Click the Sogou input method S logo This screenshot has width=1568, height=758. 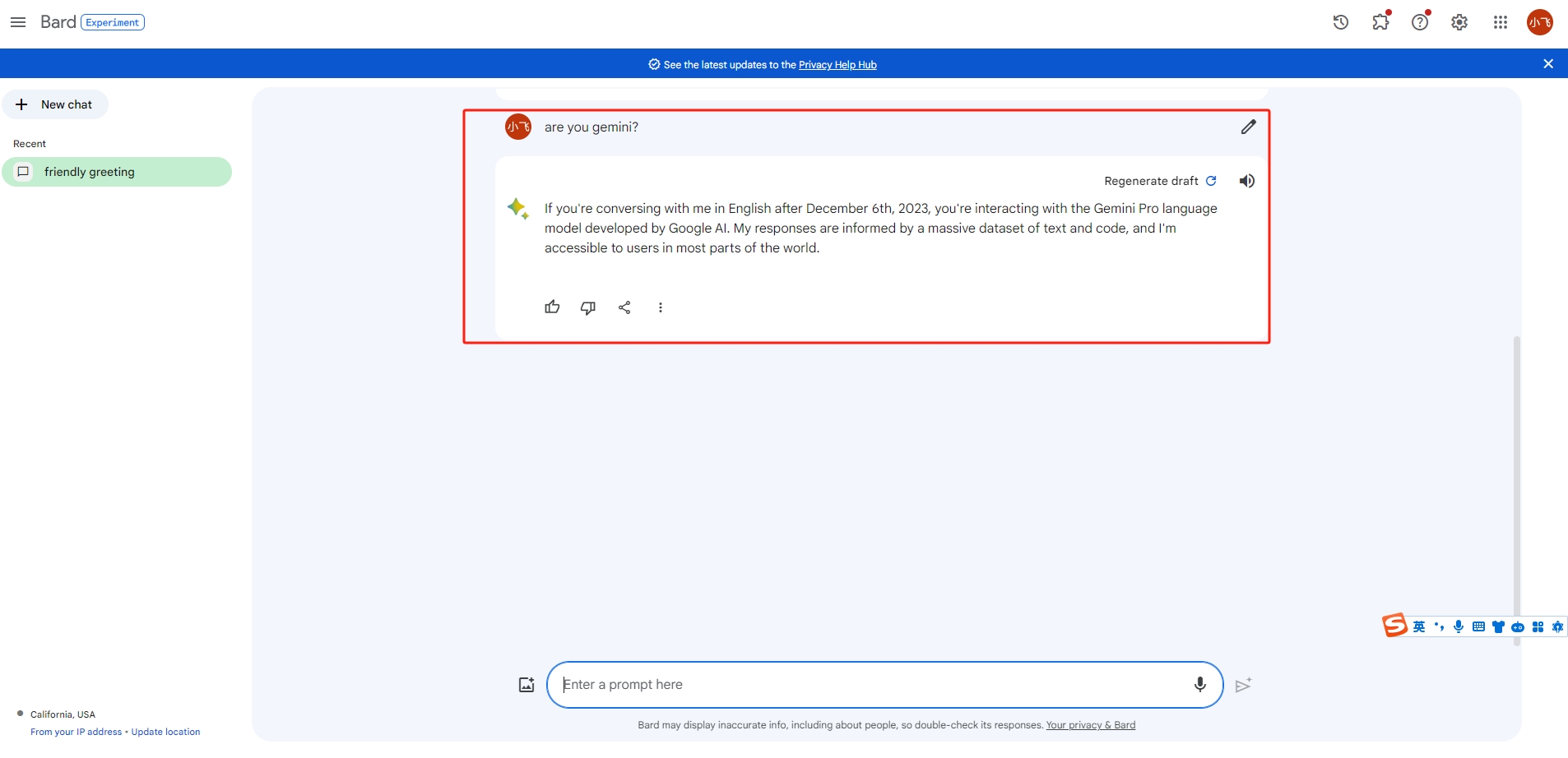pyautogui.click(x=1394, y=626)
